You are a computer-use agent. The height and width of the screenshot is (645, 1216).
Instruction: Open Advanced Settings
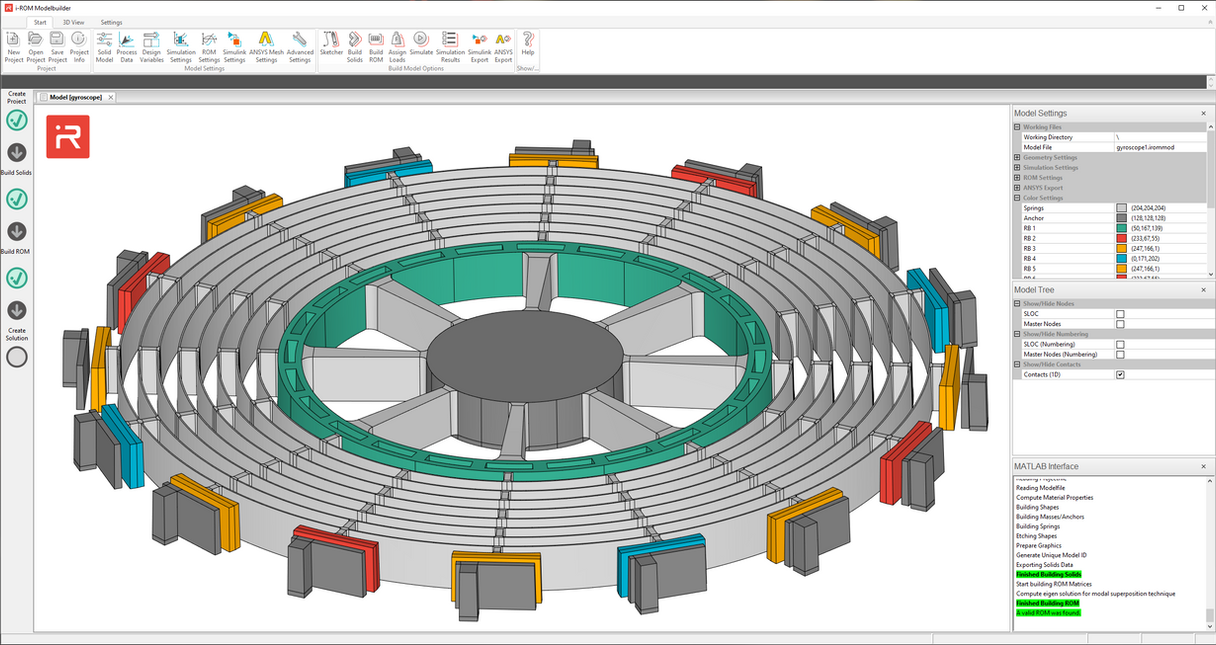(300, 46)
